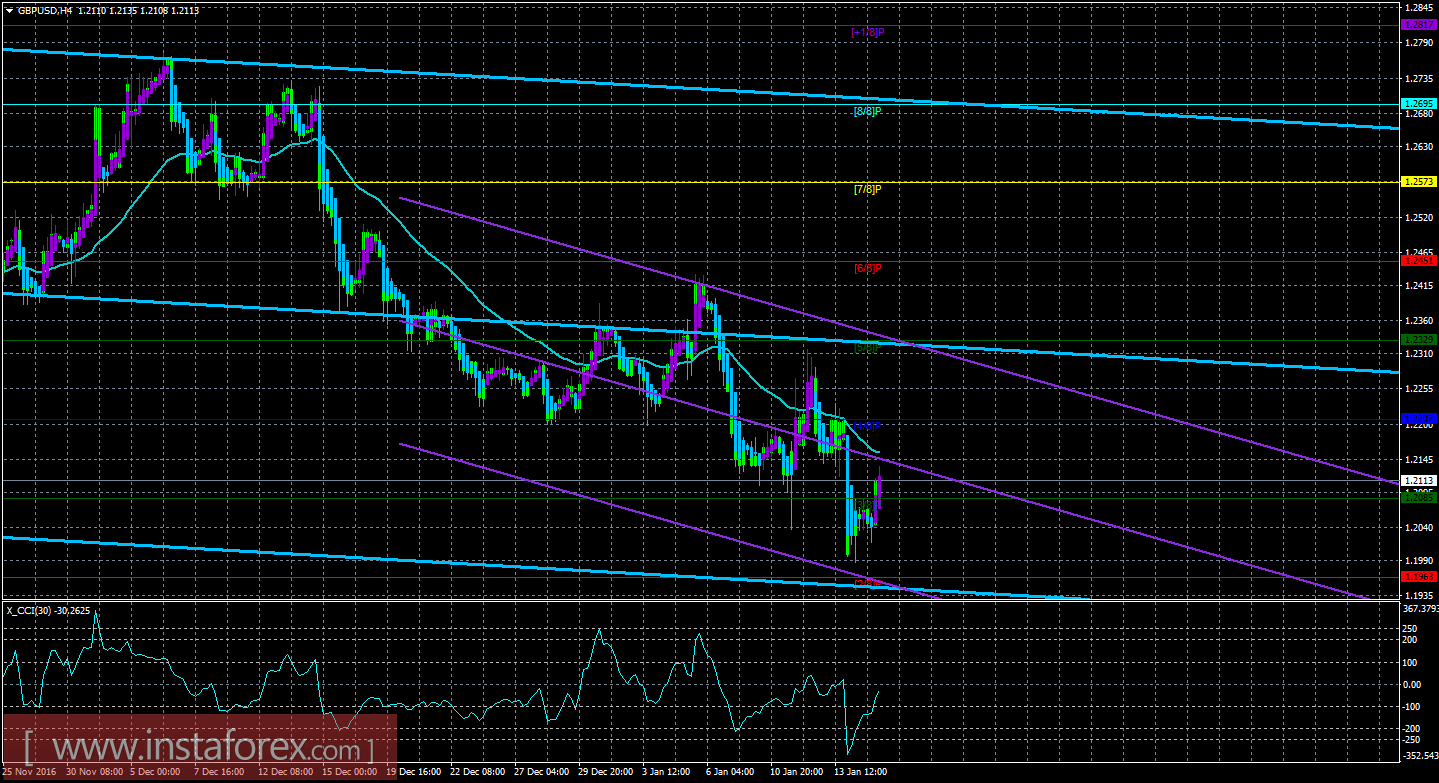Select the [7/8]P Murray level label
The height and width of the screenshot is (783, 1439).
pos(867,189)
